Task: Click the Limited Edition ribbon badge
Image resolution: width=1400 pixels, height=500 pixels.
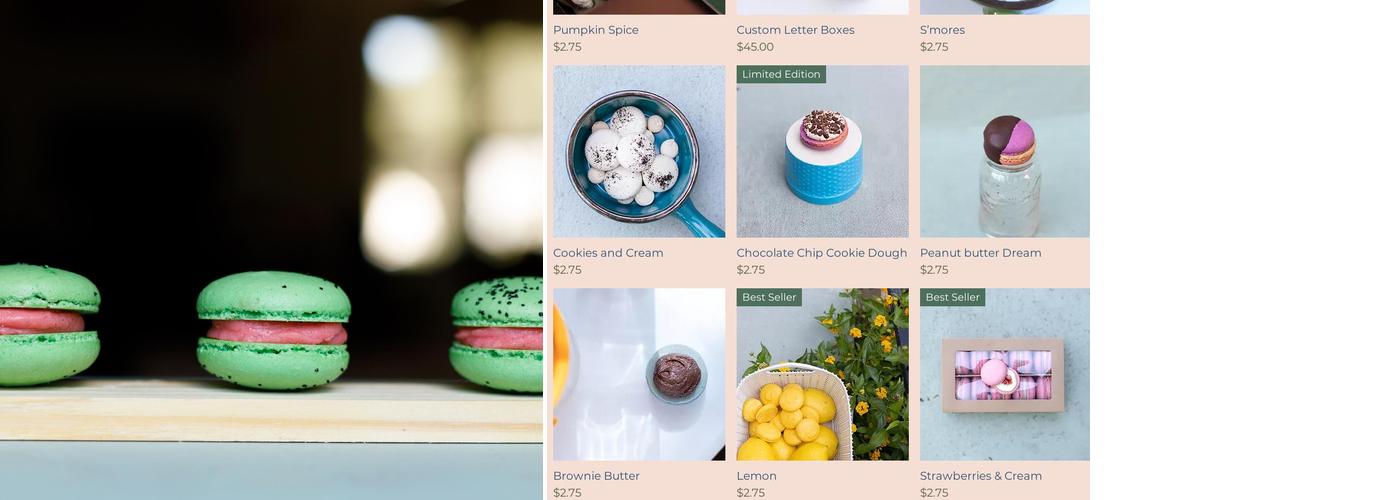Action: 781,74
